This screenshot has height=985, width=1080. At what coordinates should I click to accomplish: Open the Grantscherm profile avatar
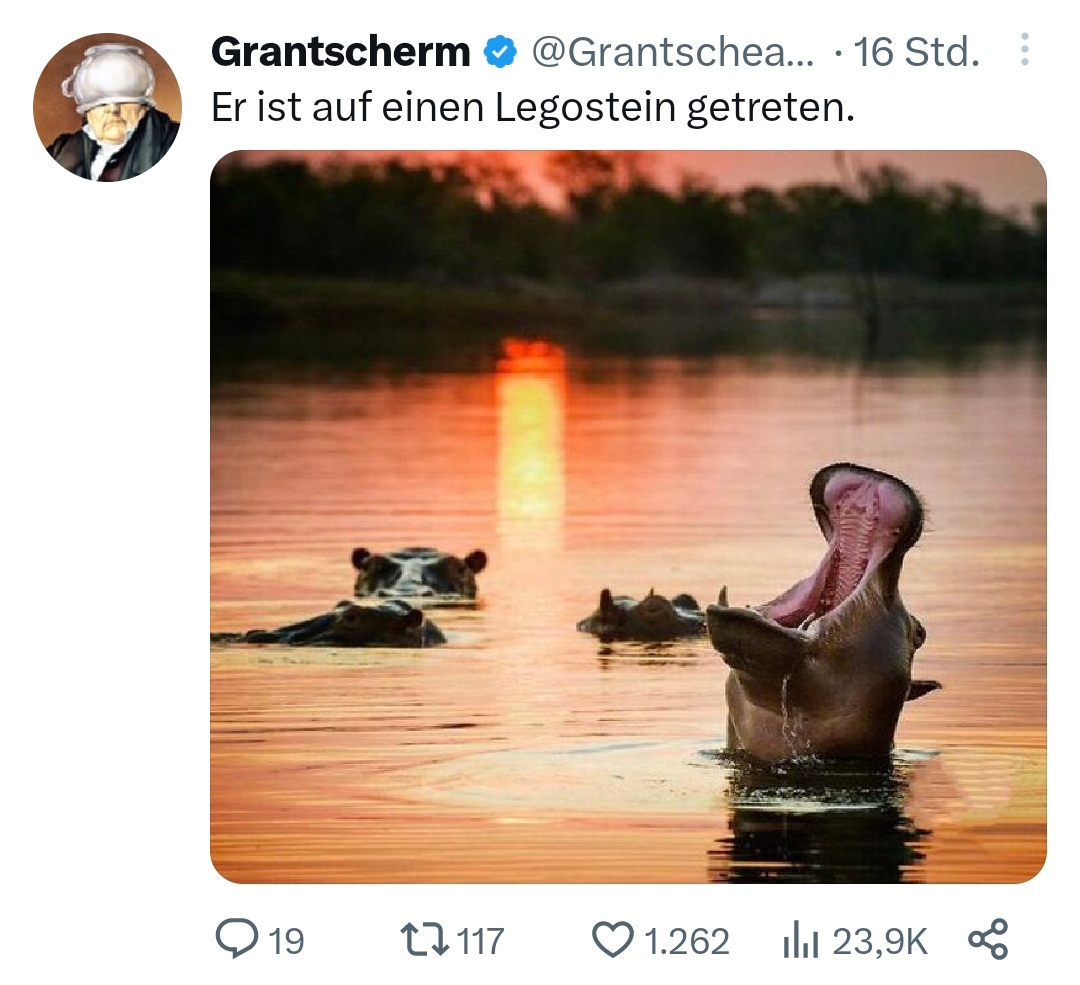(x=107, y=107)
